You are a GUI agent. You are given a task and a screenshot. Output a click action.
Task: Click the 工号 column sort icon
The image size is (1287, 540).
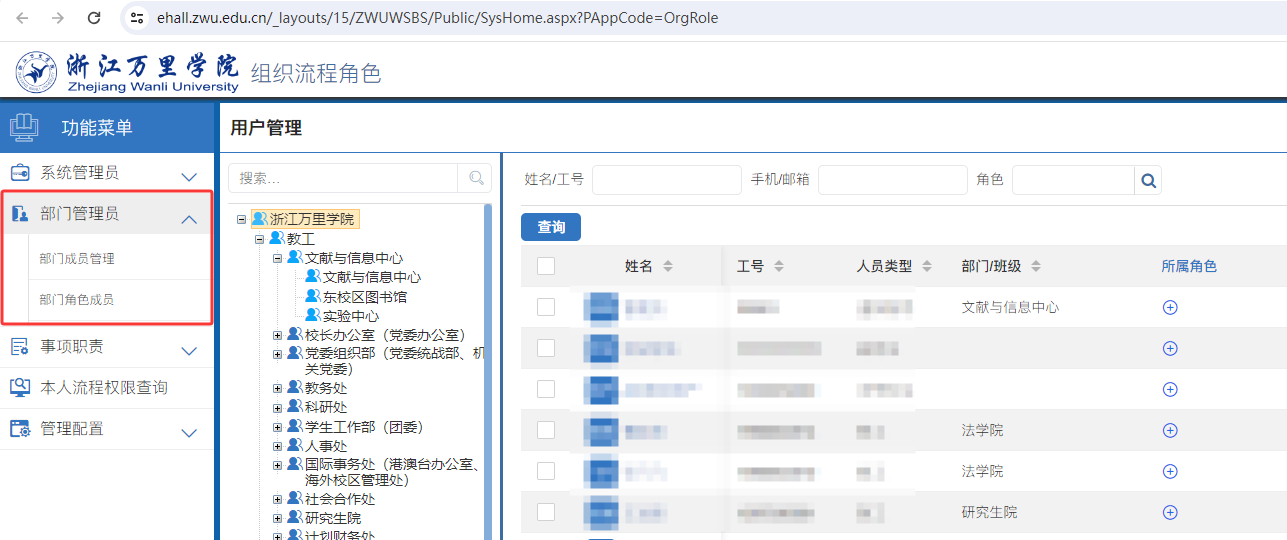[779, 267]
